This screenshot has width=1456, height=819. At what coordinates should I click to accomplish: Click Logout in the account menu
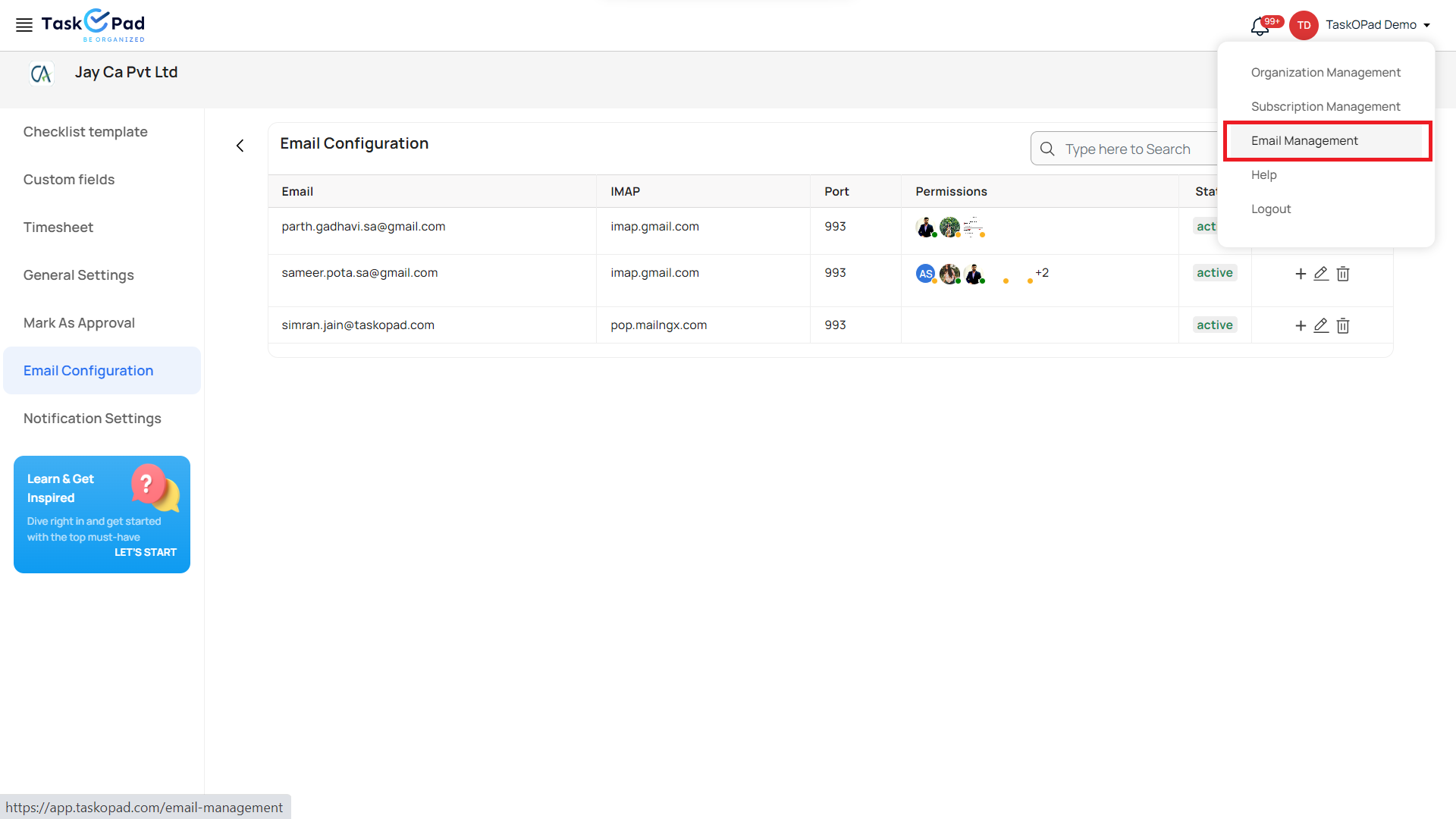point(1271,209)
